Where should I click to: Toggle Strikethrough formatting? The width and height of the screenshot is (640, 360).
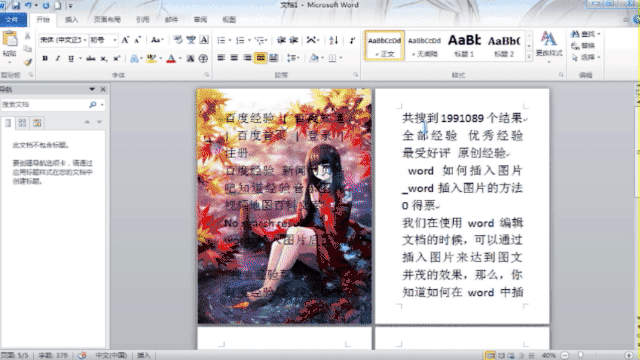91,59
